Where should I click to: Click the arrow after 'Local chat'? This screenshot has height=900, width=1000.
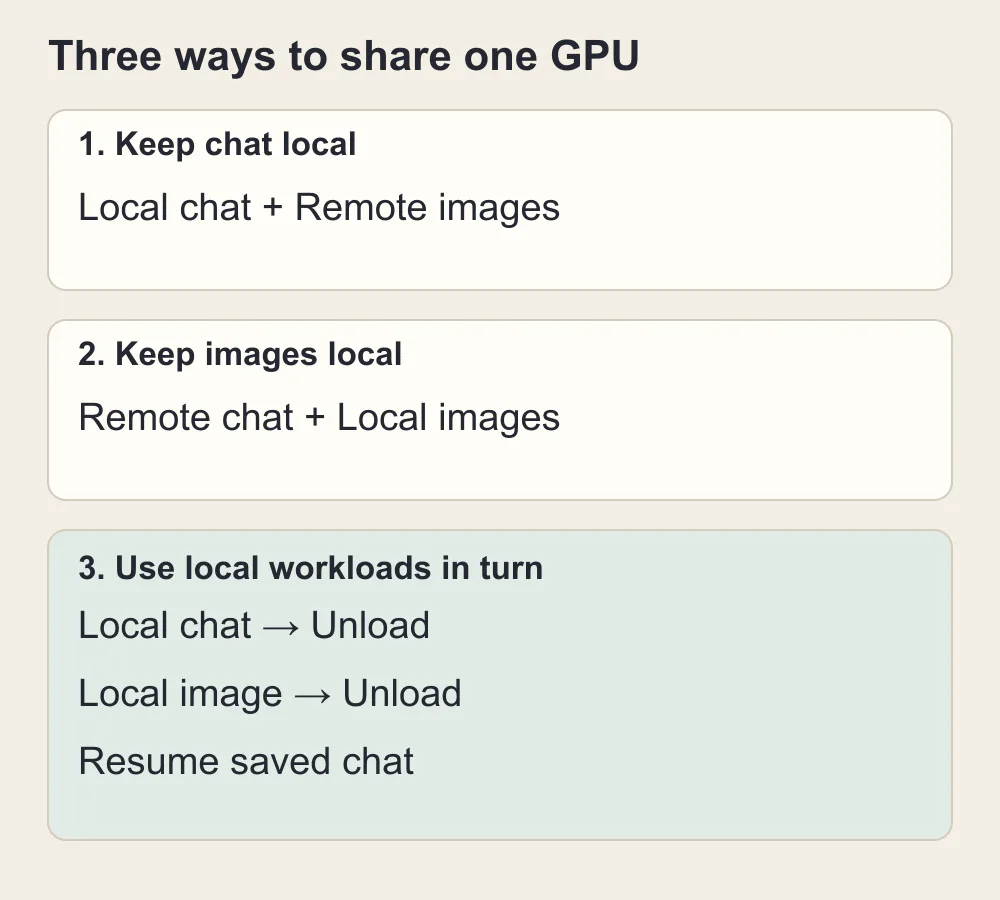[281, 628]
